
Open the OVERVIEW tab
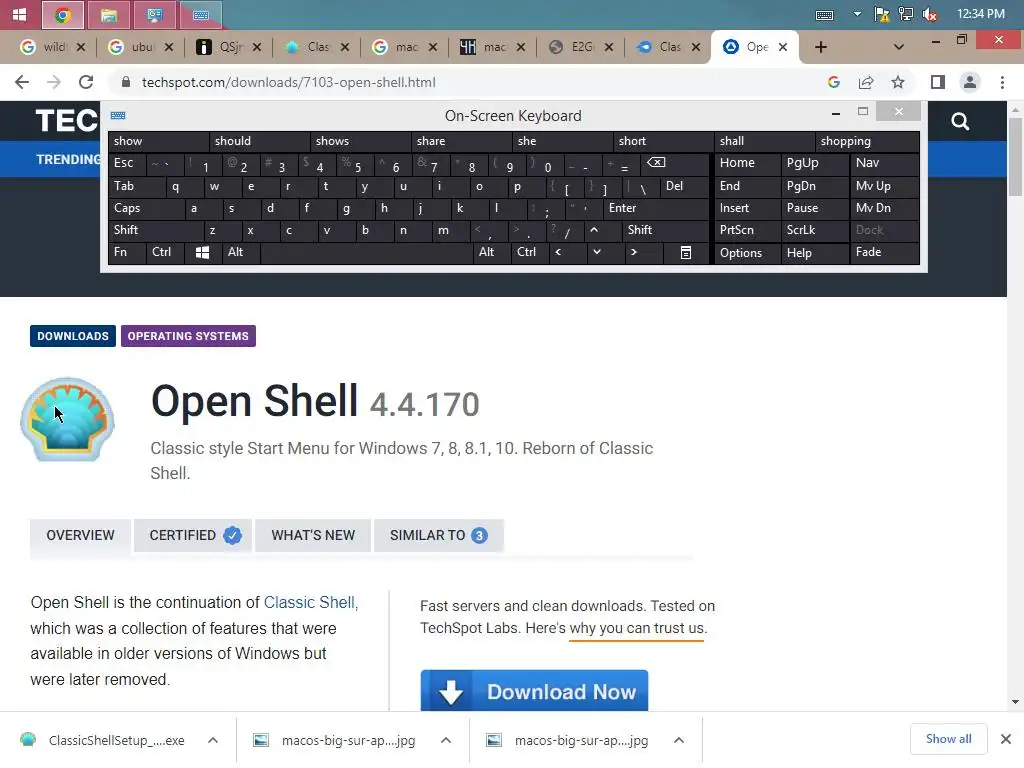(x=80, y=536)
